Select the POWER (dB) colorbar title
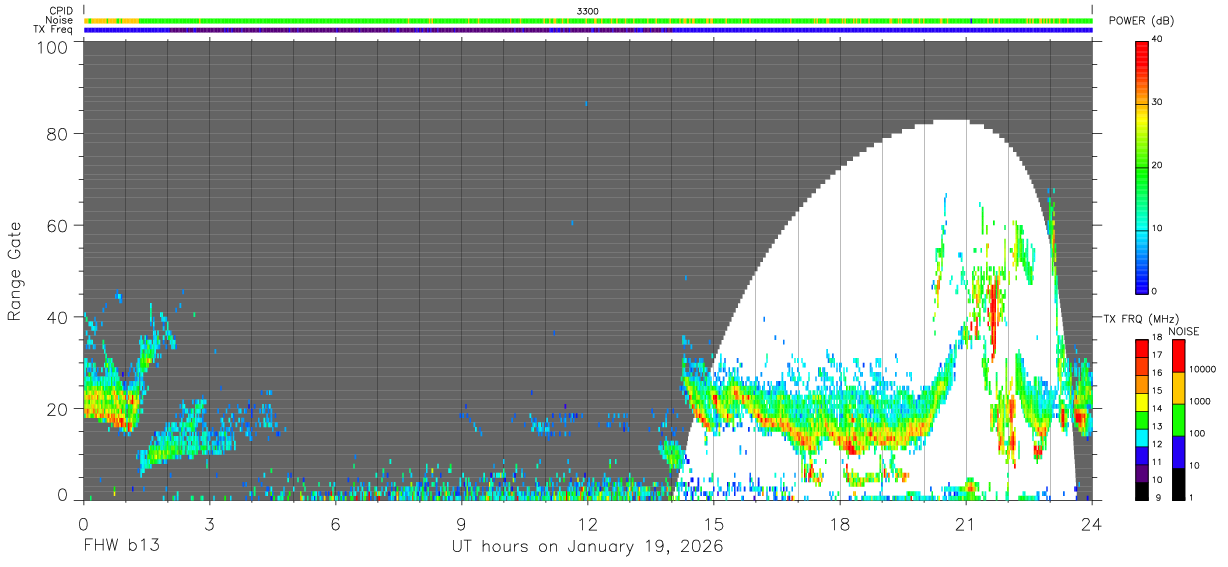This screenshot has height=567, width=1228. point(1141,21)
